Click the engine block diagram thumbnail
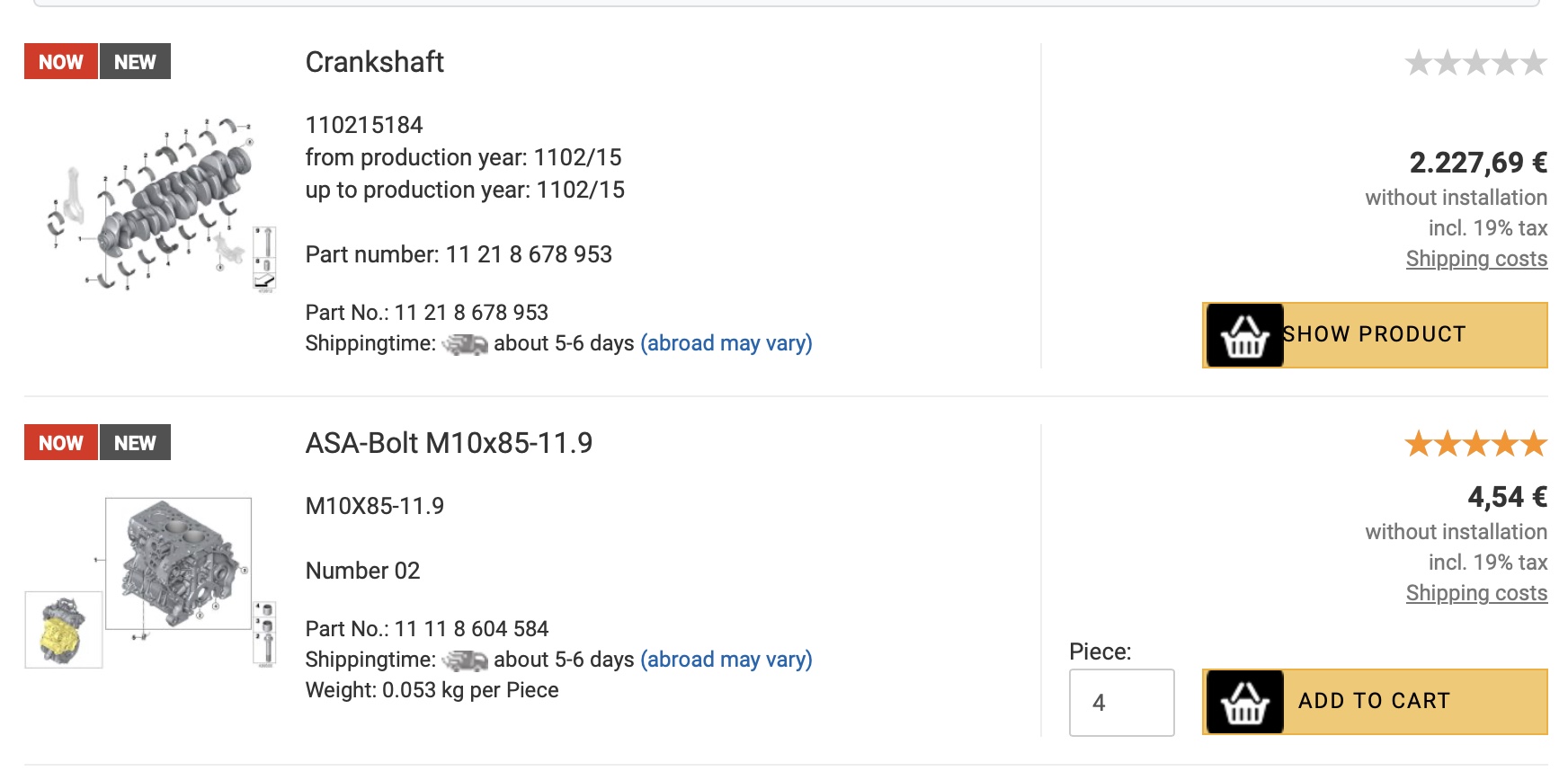The width and height of the screenshot is (1568, 780). click(178, 564)
